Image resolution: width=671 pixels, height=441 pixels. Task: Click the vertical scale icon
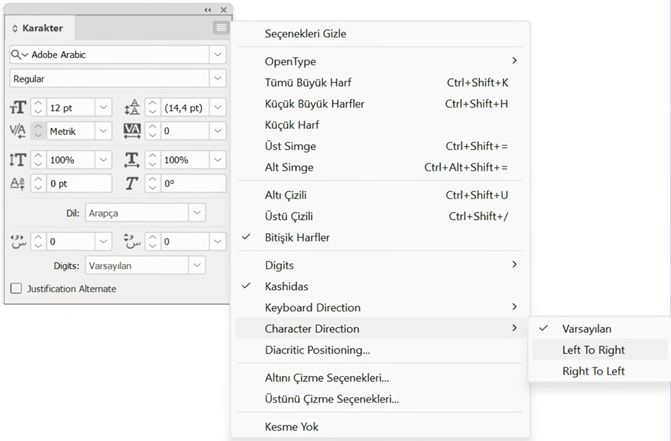pyautogui.click(x=18, y=160)
